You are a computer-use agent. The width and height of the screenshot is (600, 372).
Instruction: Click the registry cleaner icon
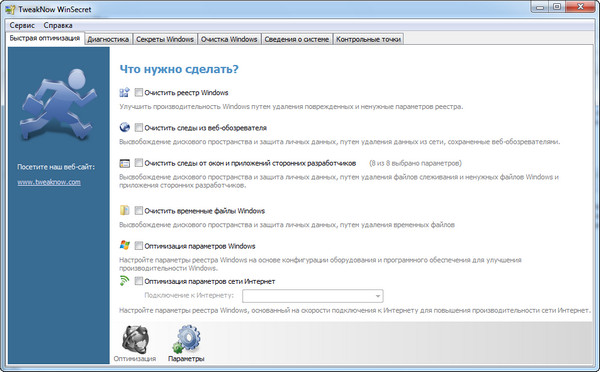tap(124, 92)
